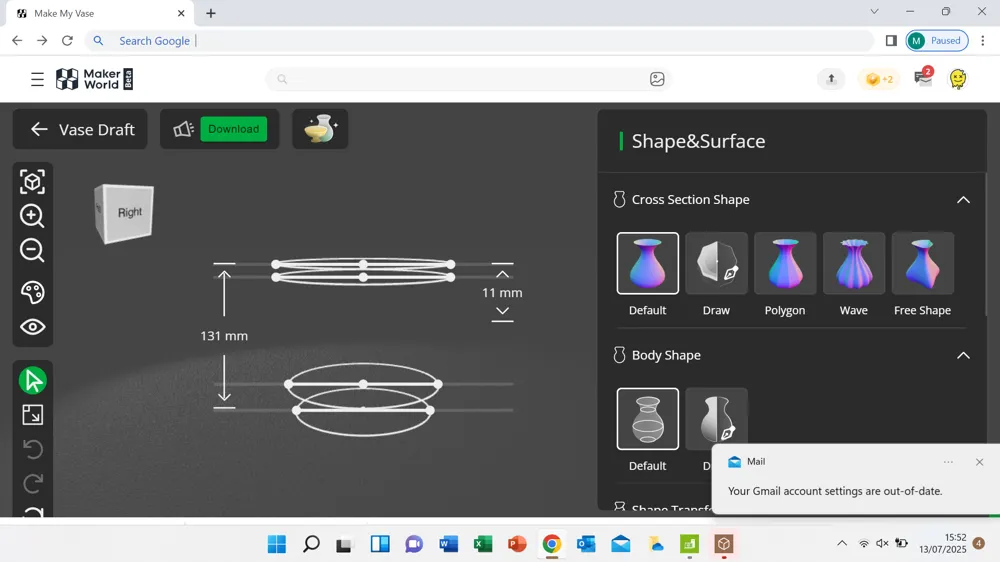Click the MakerWorld Beta logo
1000x562 pixels.
(x=94, y=79)
